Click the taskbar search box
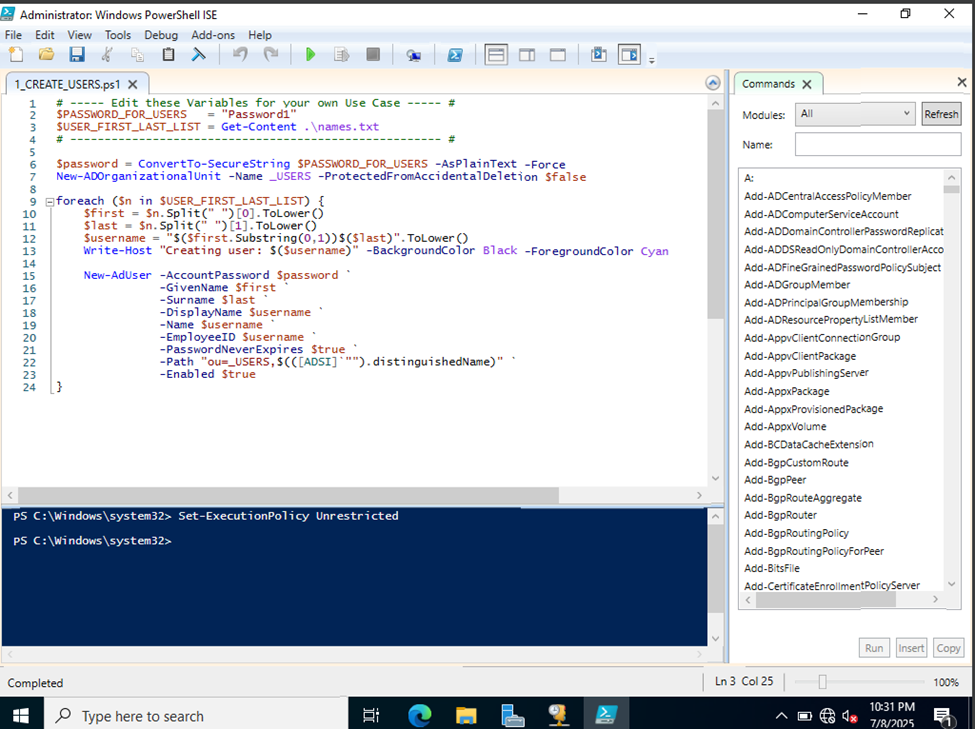This screenshot has height=729, width=975. [196, 715]
